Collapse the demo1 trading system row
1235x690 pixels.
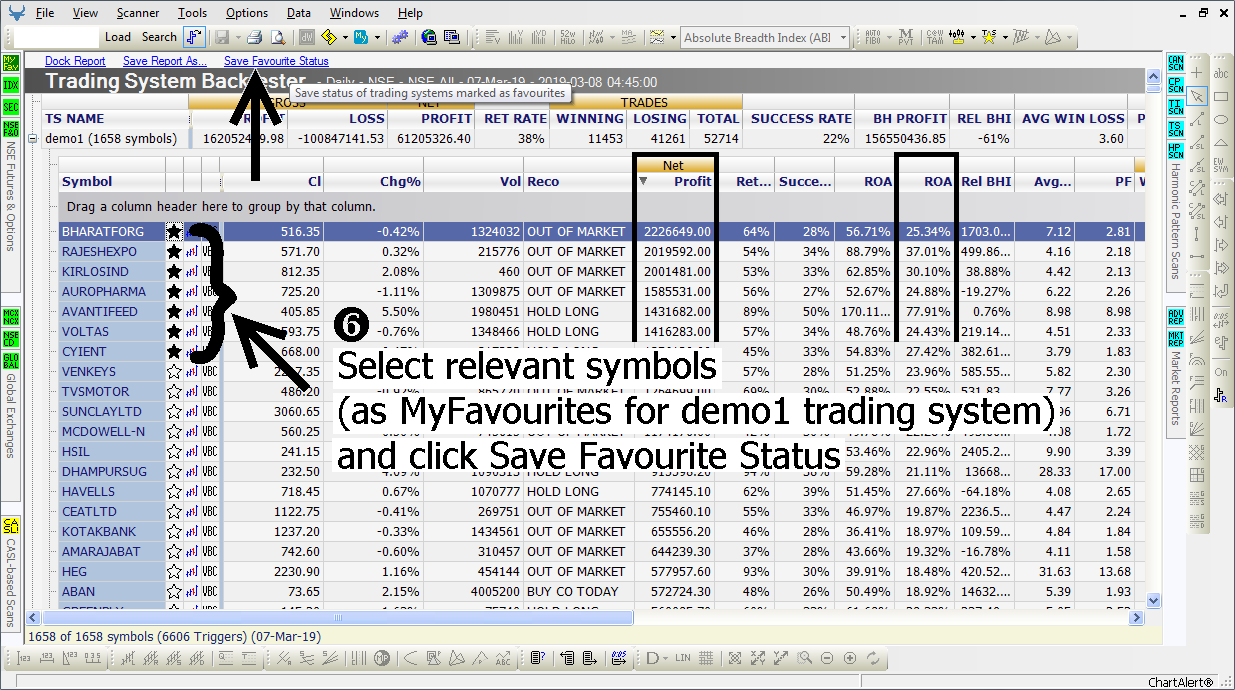click(x=33, y=139)
